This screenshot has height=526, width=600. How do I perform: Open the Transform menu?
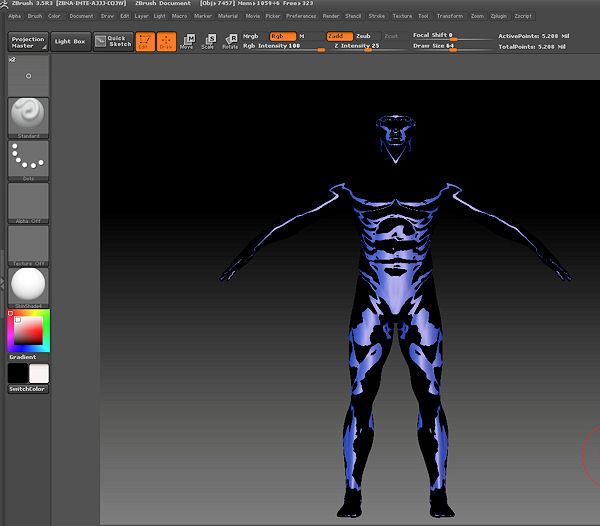click(450, 16)
